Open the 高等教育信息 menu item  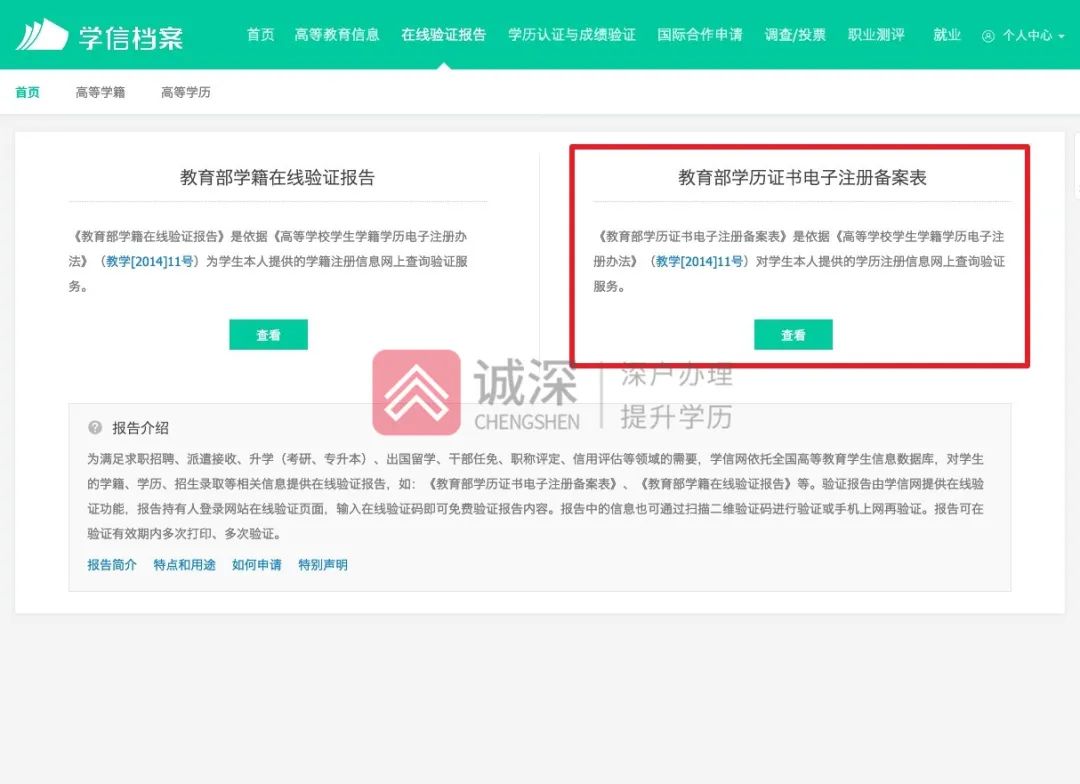(x=337, y=33)
